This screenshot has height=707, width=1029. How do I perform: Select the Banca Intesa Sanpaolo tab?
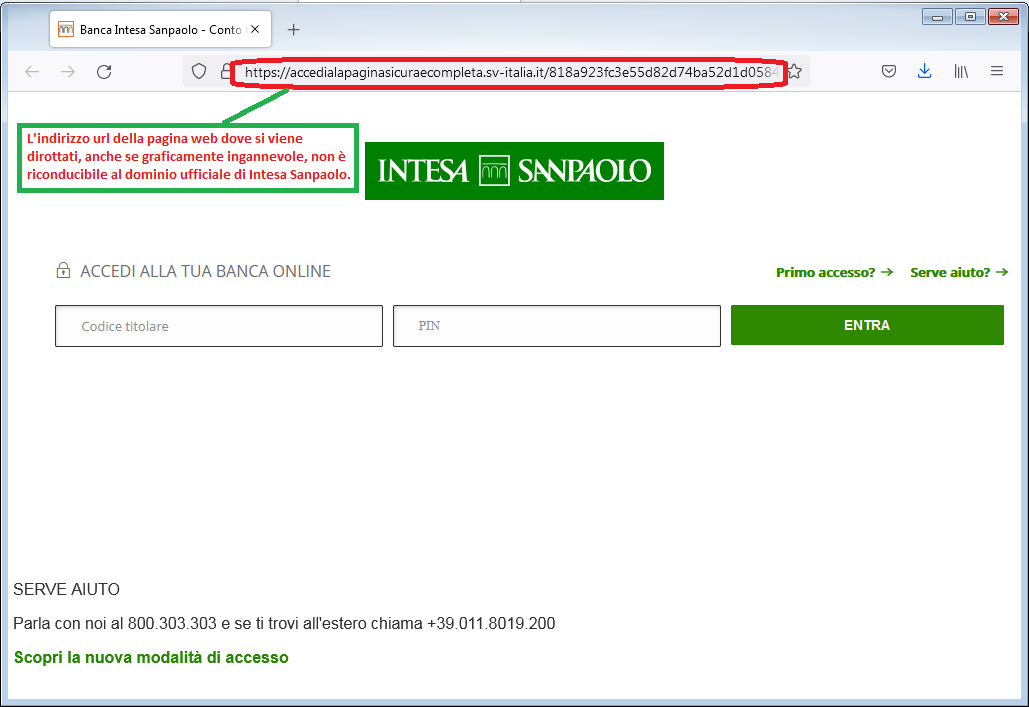click(x=160, y=30)
